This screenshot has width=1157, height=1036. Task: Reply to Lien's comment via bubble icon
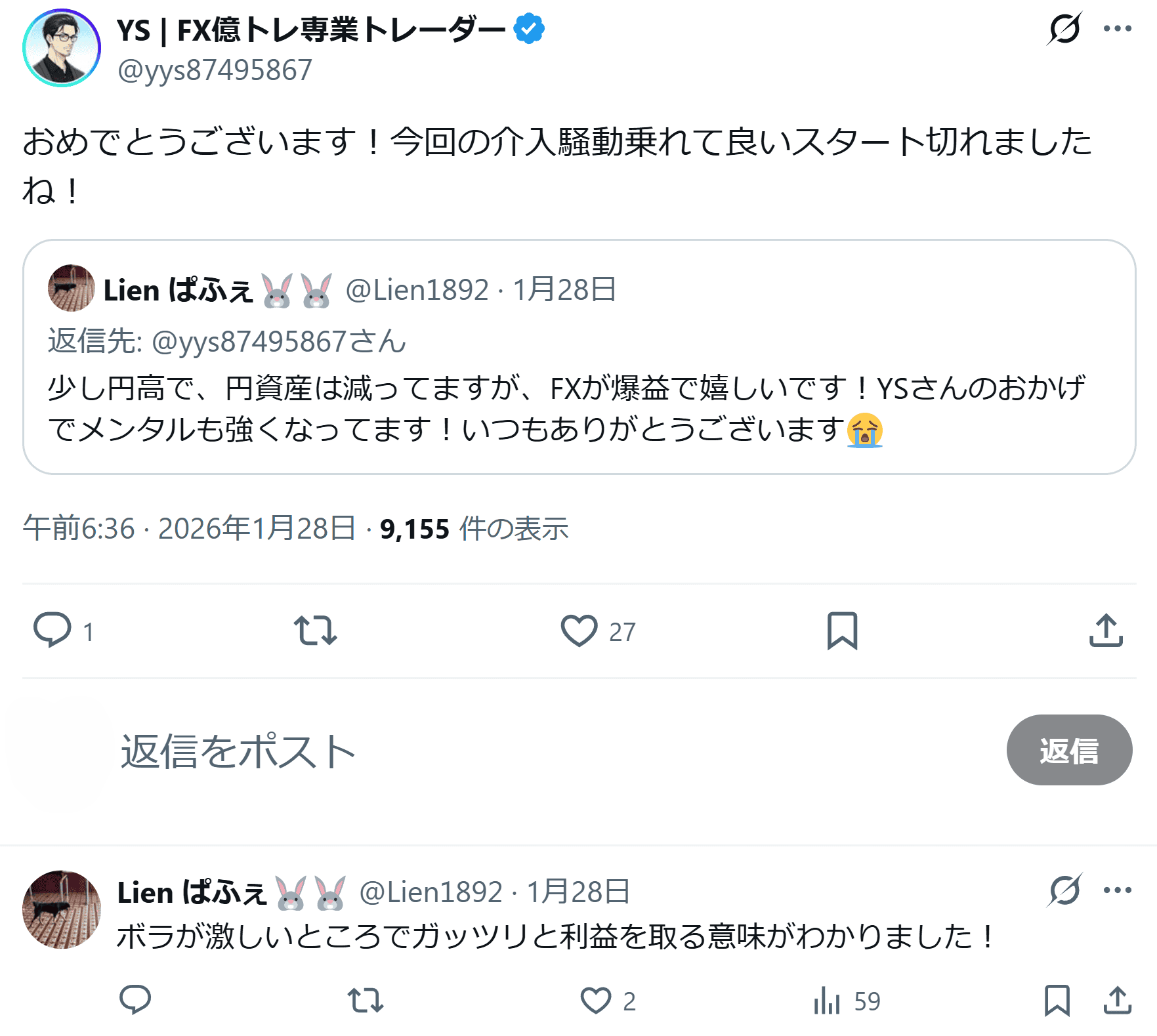point(135,1001)
